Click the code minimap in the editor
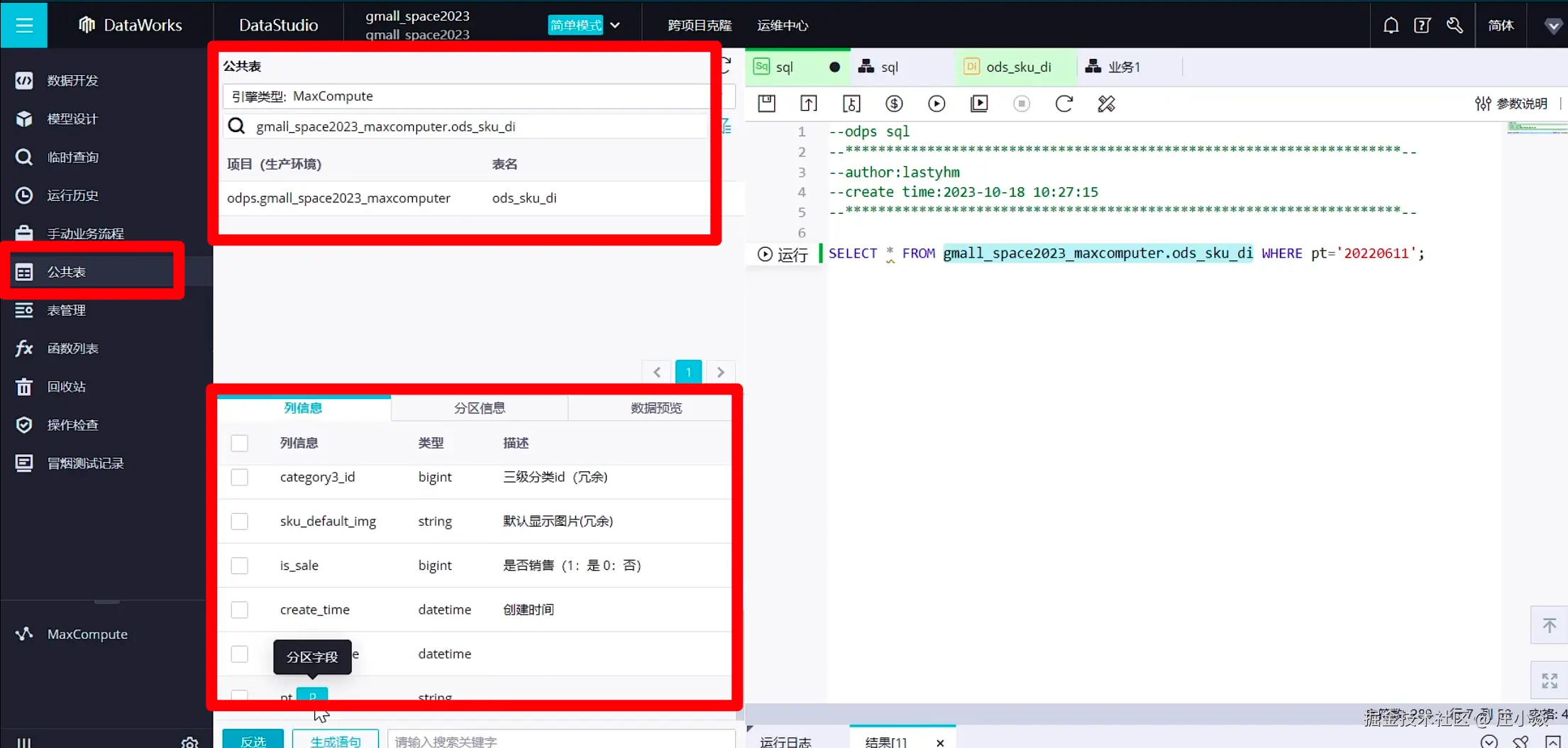Screen dimensions: 1568x748 pos(1537,128)
